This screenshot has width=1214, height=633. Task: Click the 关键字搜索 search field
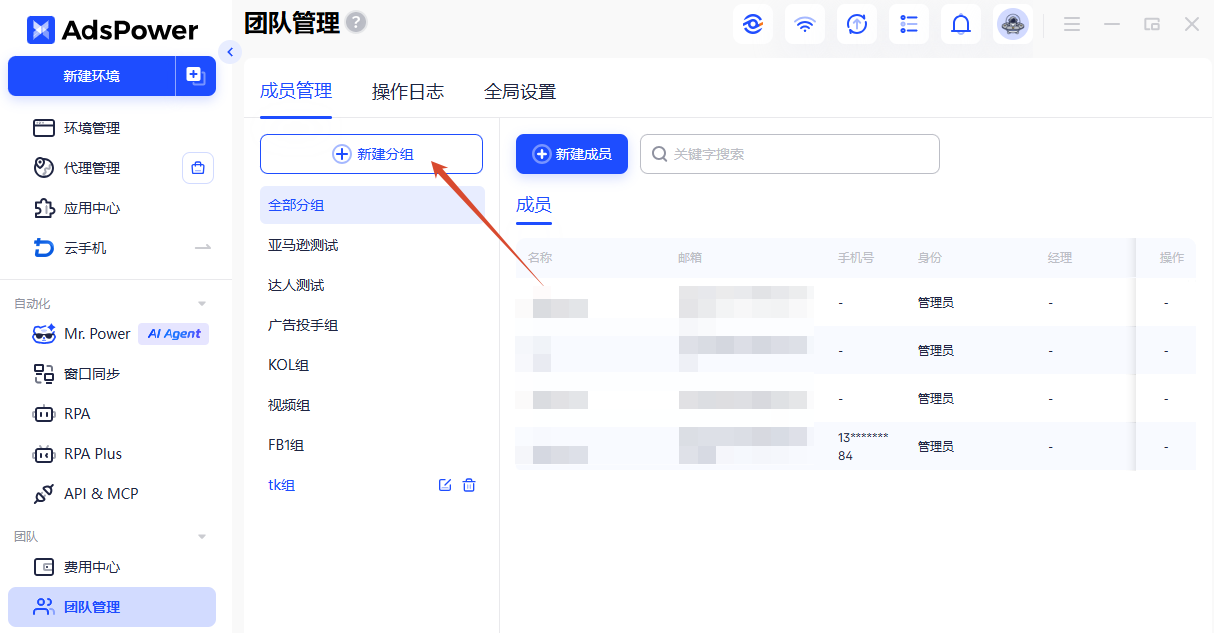(x=790, y=154)
